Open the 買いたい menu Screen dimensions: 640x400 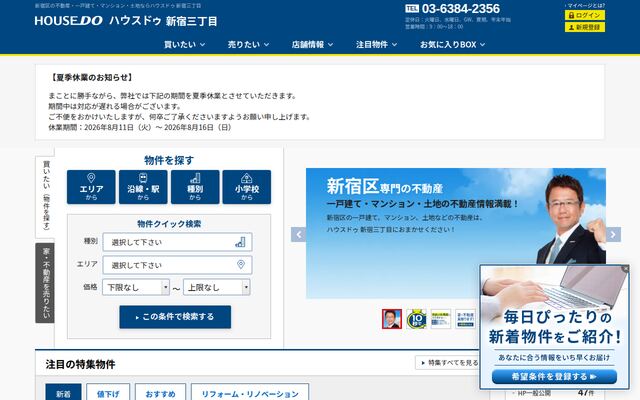pyautogui.click(x=184, y=44)
